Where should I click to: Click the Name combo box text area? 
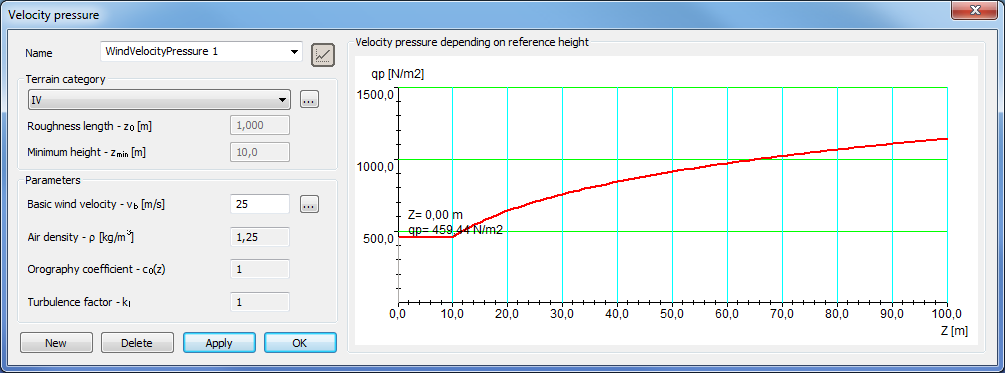coord(194,52)
